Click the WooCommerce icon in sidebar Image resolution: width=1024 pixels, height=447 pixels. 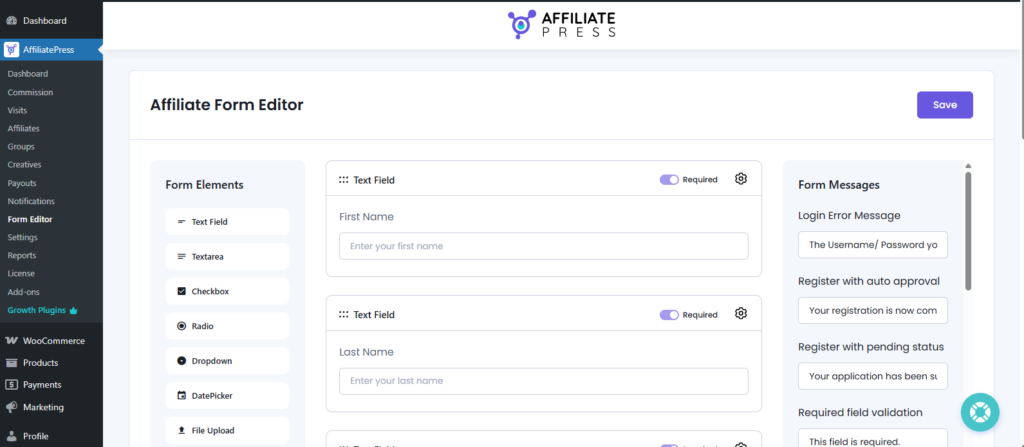point(11,341)
